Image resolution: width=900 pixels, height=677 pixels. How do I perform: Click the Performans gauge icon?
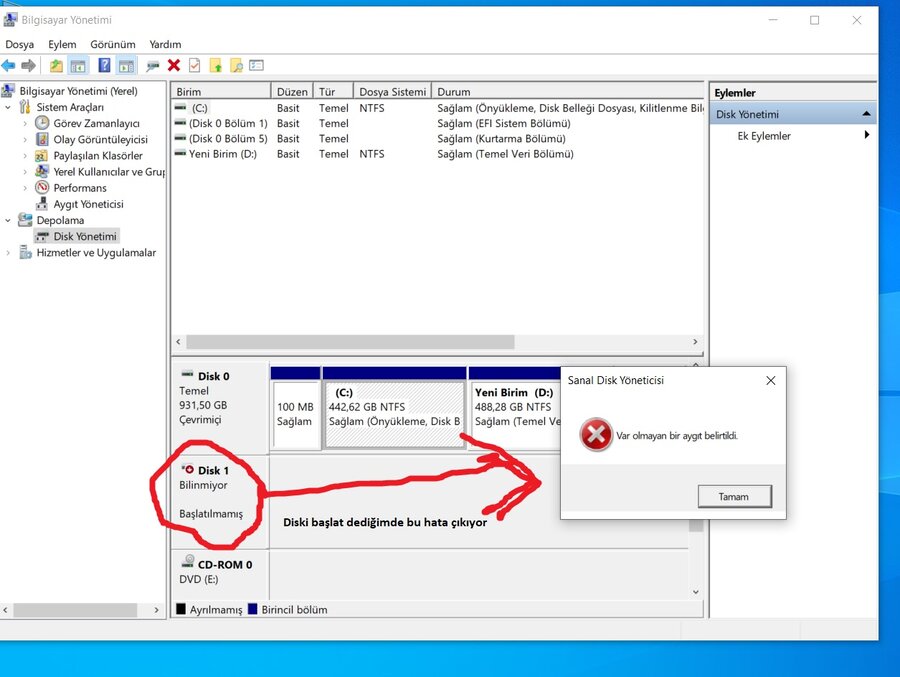42,187
